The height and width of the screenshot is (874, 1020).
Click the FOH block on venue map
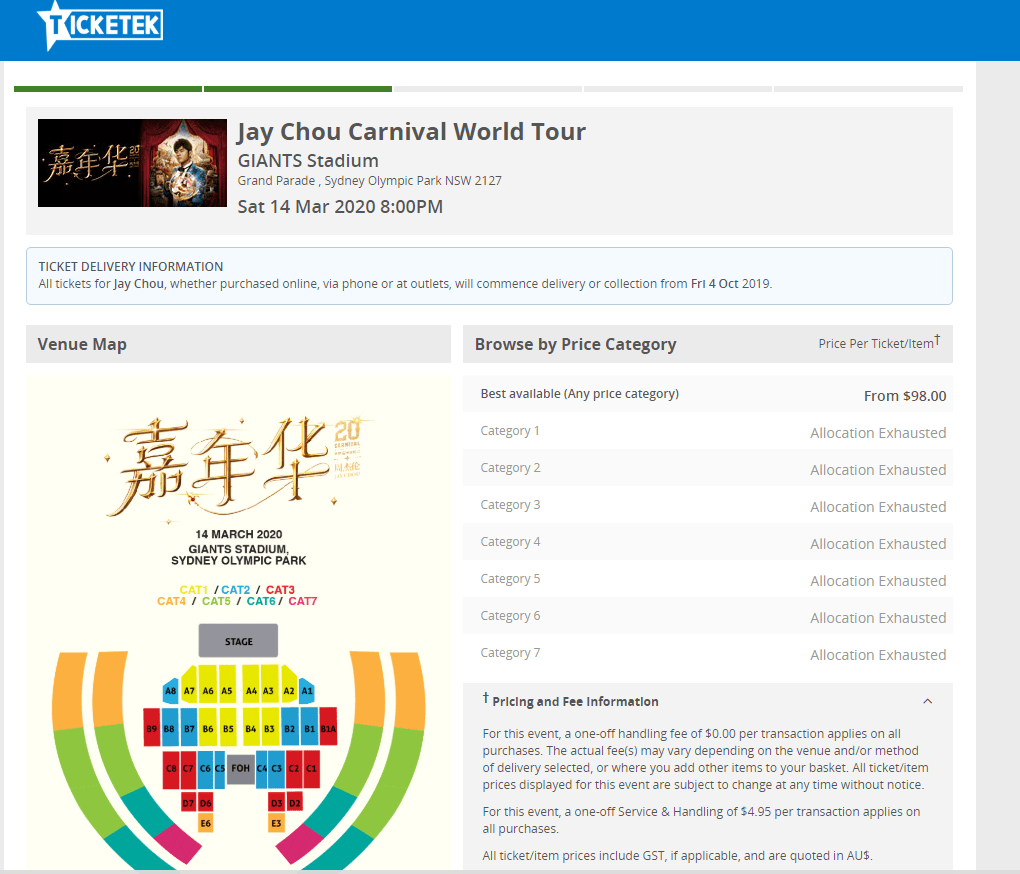tap(240, 768)
